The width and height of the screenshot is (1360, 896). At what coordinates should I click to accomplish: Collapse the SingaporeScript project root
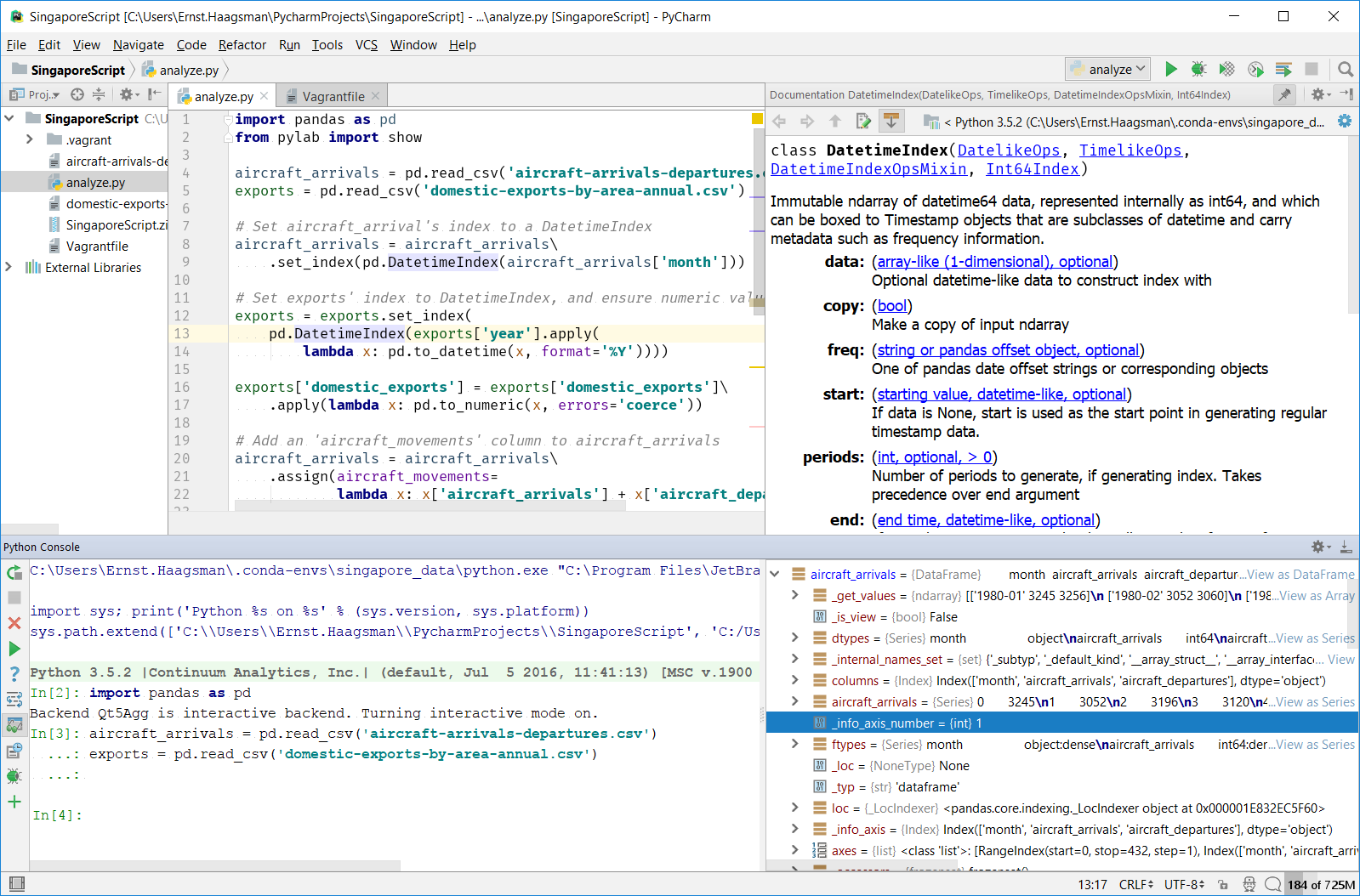[x=9, y=118]
